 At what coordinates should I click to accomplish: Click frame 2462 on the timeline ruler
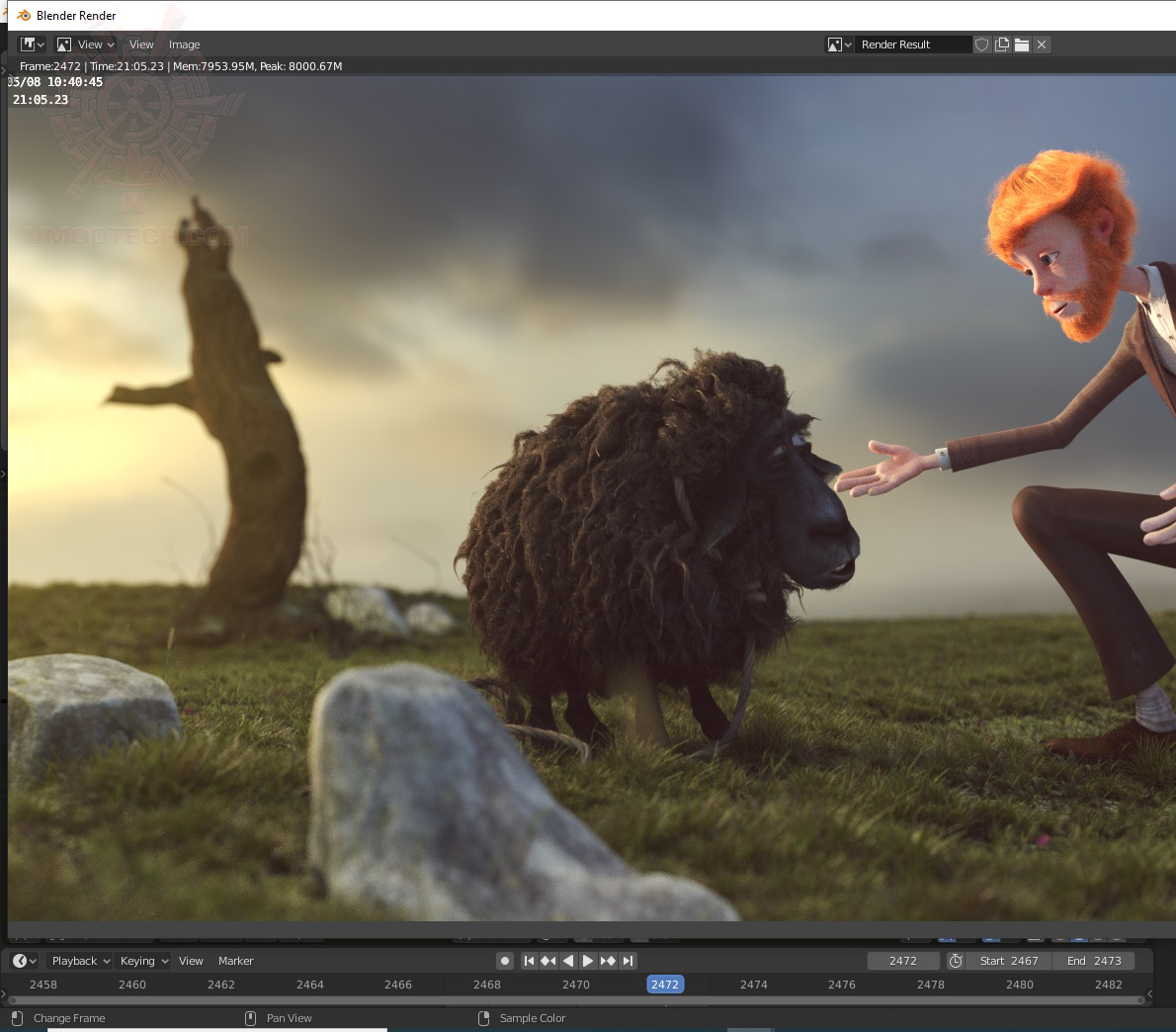click(221, 985)
